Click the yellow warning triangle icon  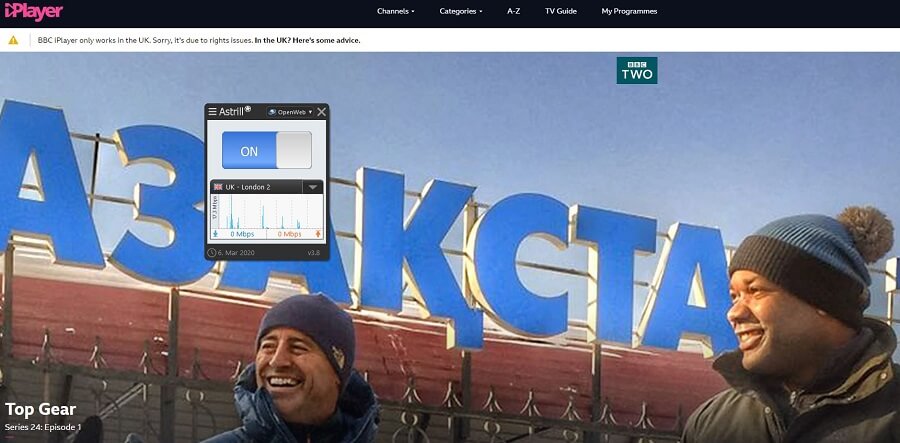[13, 40]
